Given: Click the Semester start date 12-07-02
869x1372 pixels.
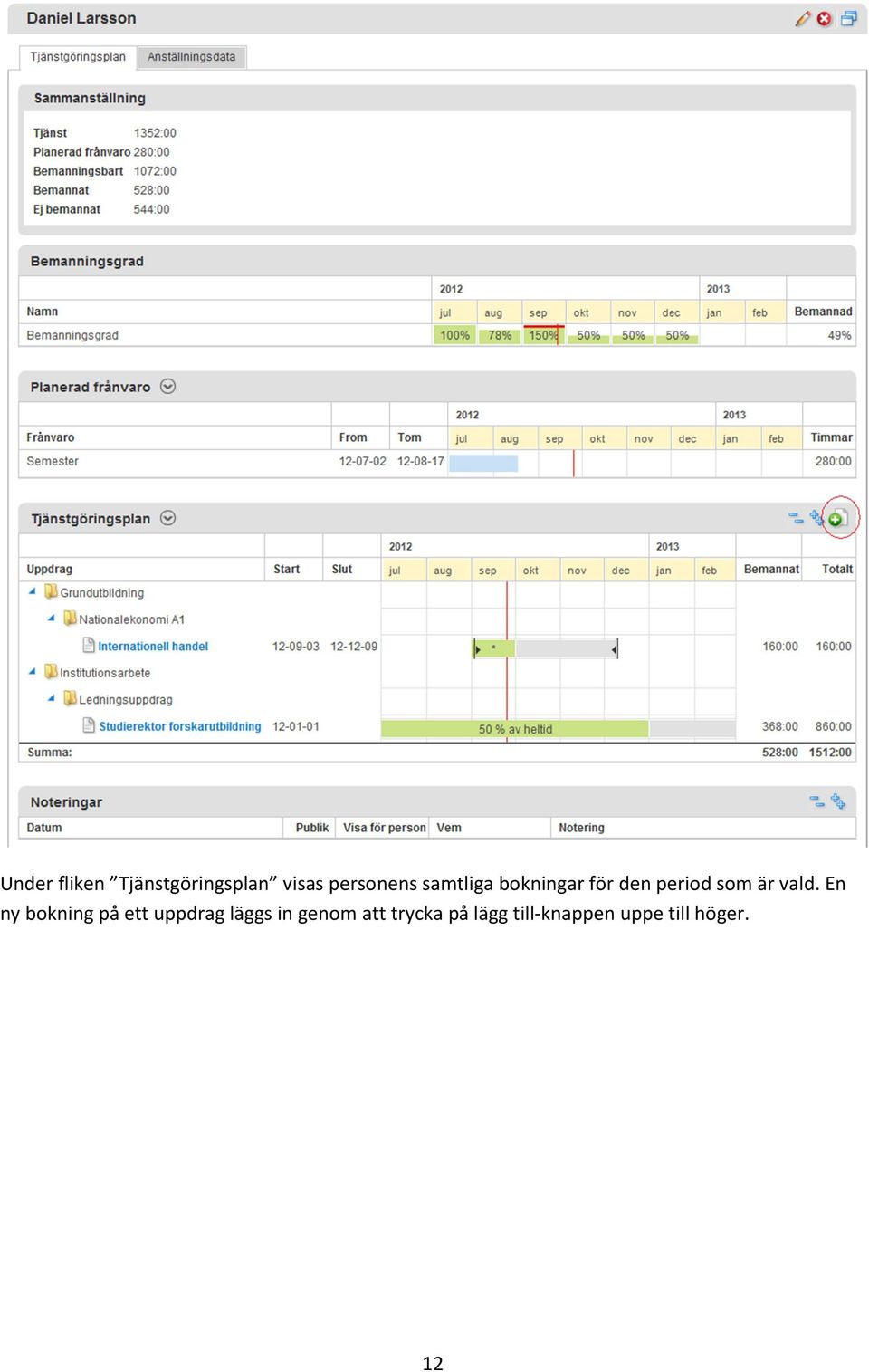Looking at the screenshot, I should click(363, 461).
